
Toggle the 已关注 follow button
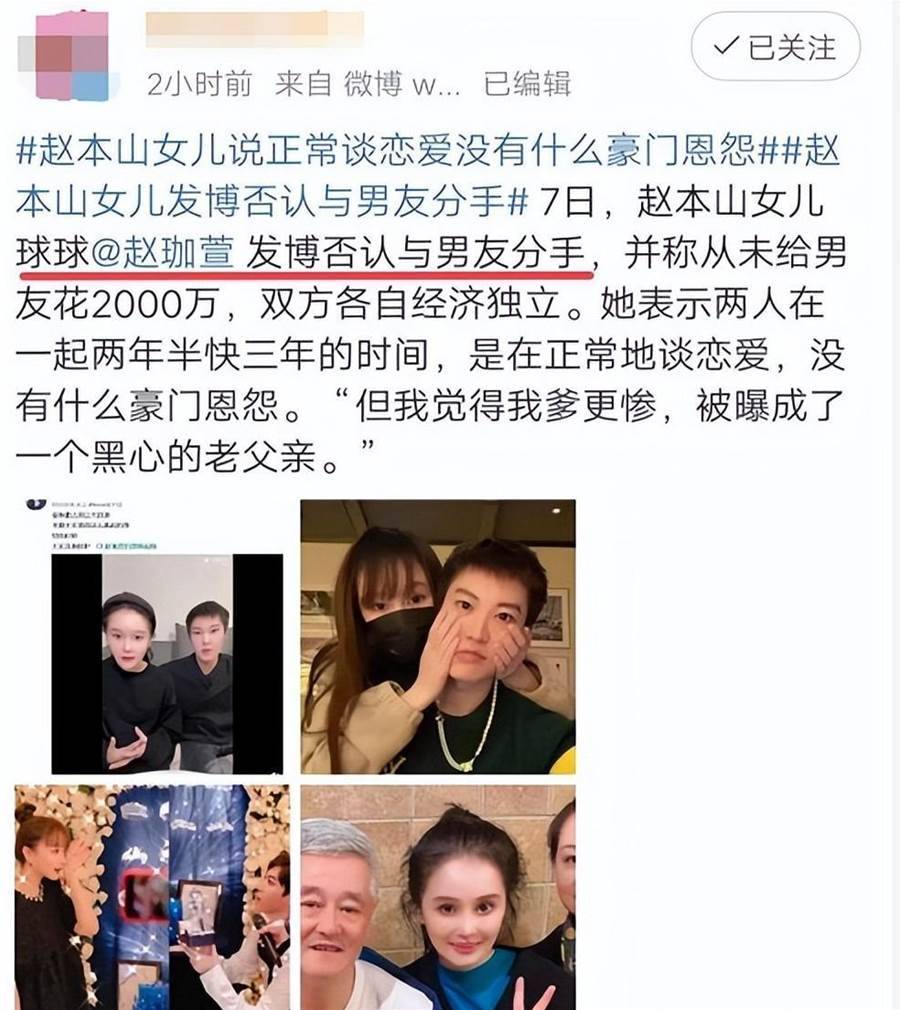click(x=776, y=46)
